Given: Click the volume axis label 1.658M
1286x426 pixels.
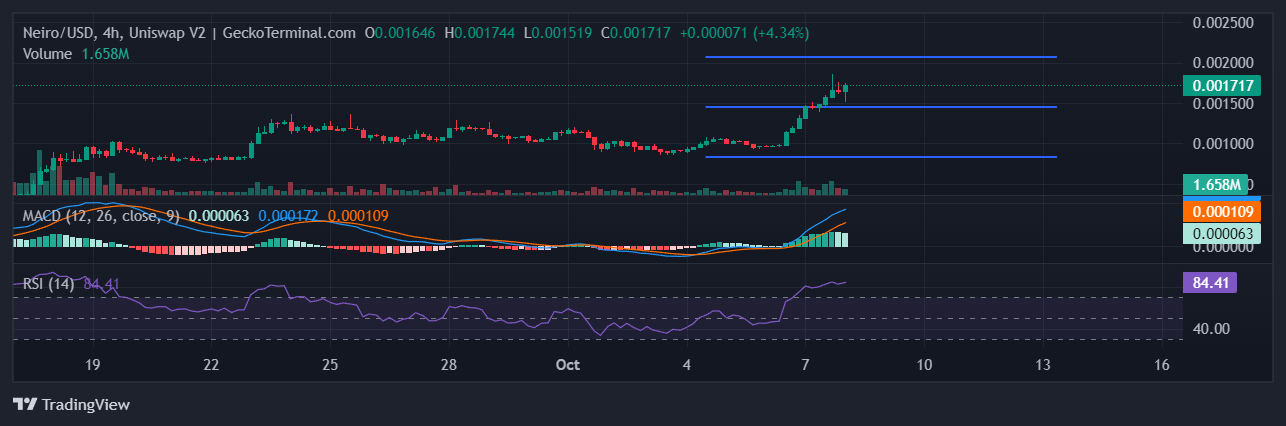Looking at the screenshot, I should 1216,185.
